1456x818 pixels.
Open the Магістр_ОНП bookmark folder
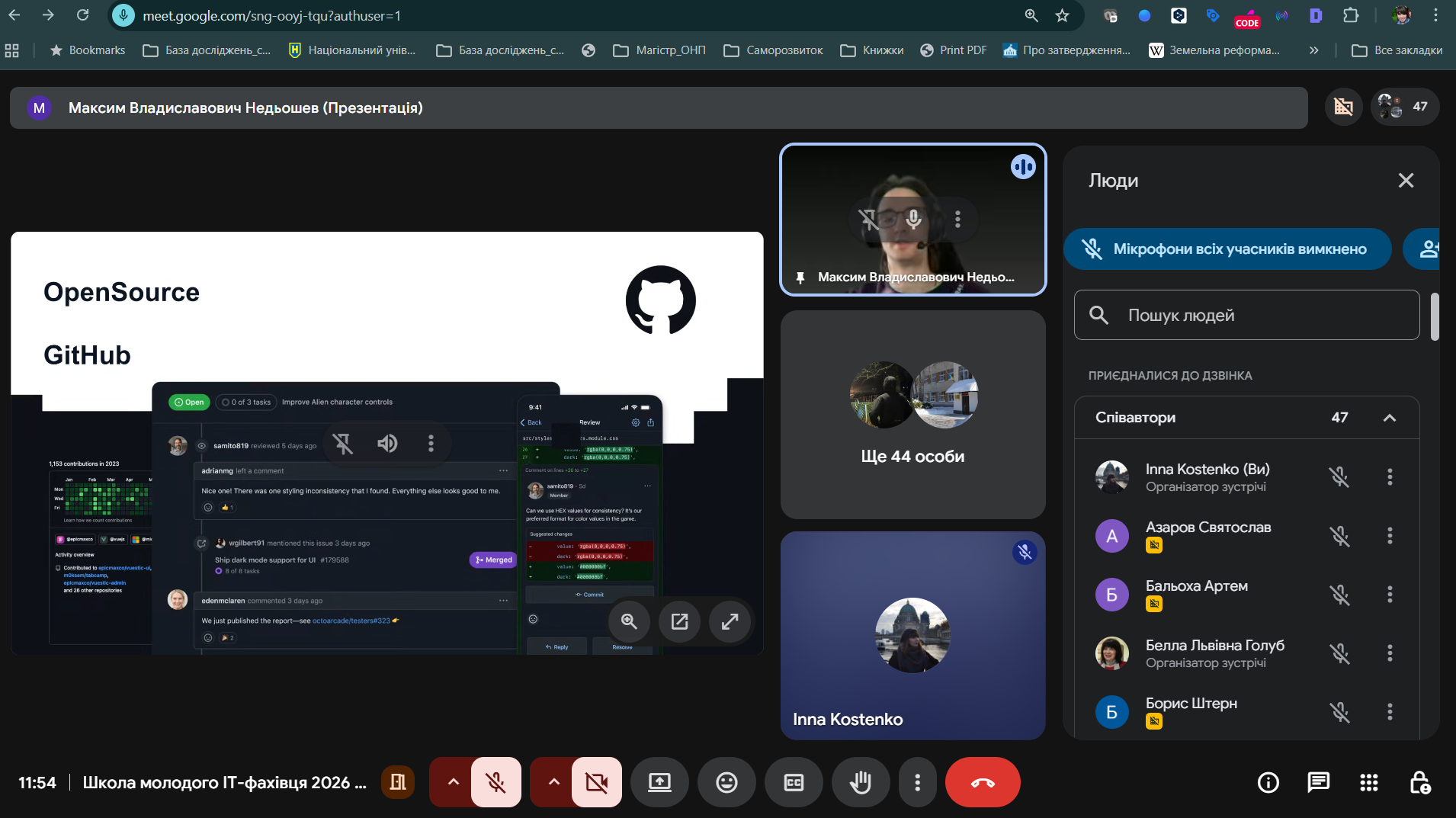[x=660, y=50]
